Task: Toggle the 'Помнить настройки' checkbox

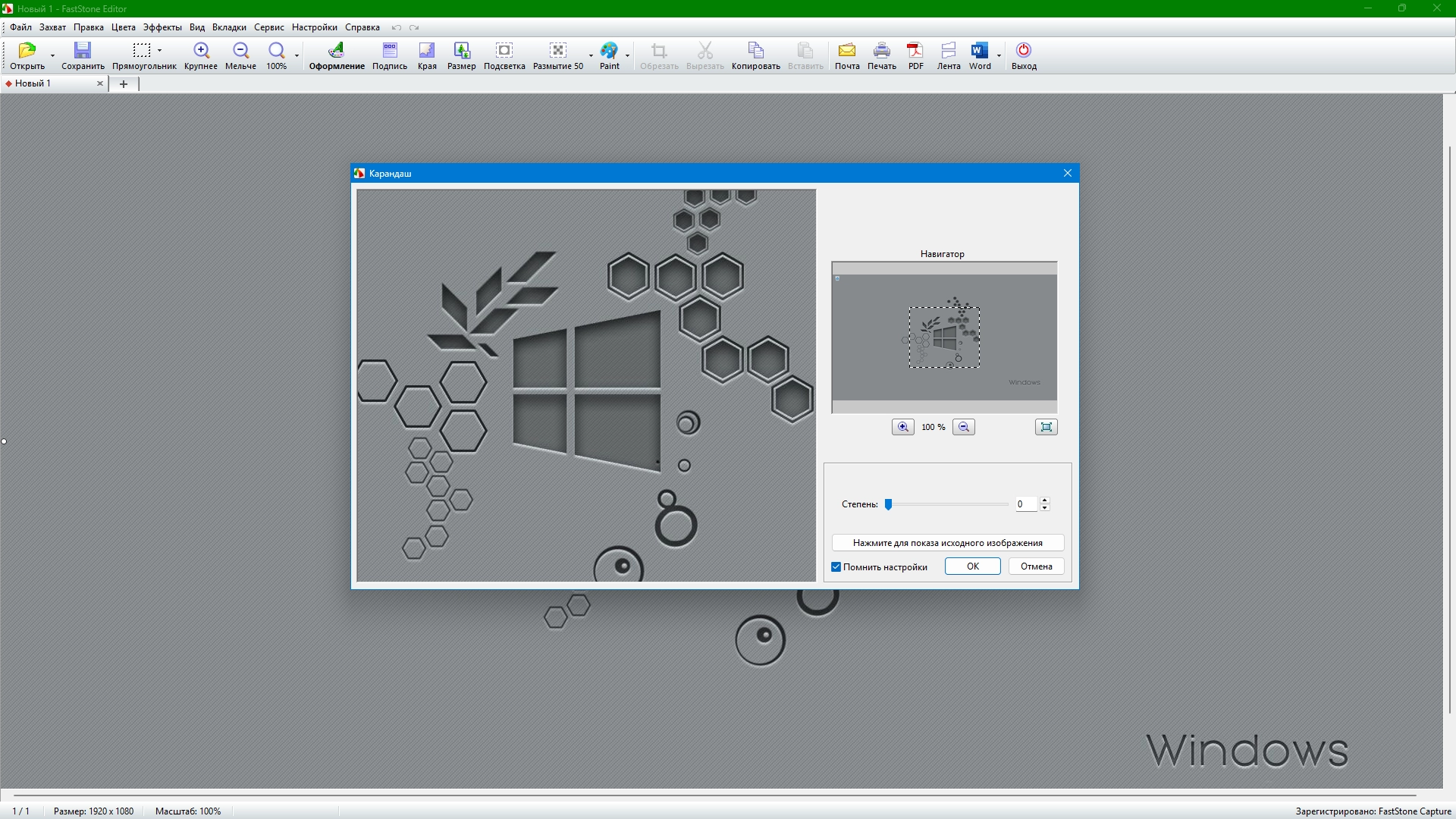Action: 836,567
